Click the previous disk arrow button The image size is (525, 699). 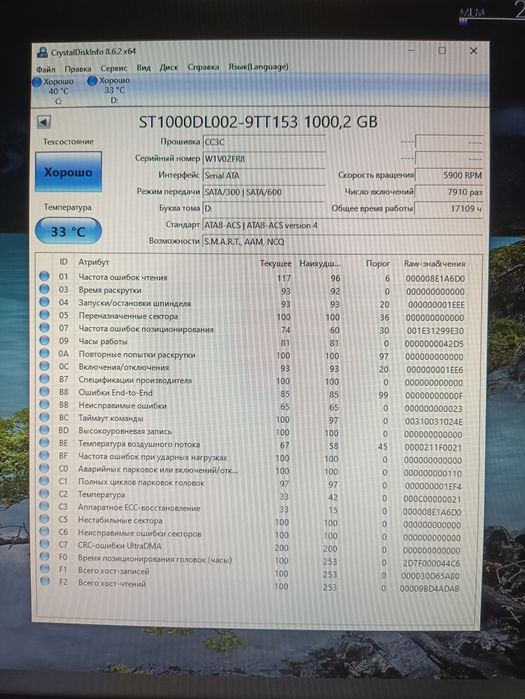coord(44,122)
